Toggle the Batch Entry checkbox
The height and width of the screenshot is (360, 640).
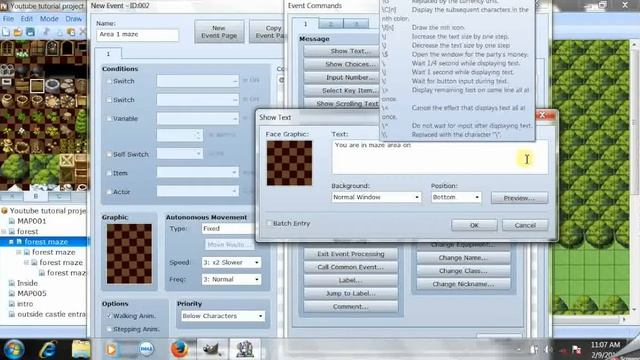click(269, 224)
